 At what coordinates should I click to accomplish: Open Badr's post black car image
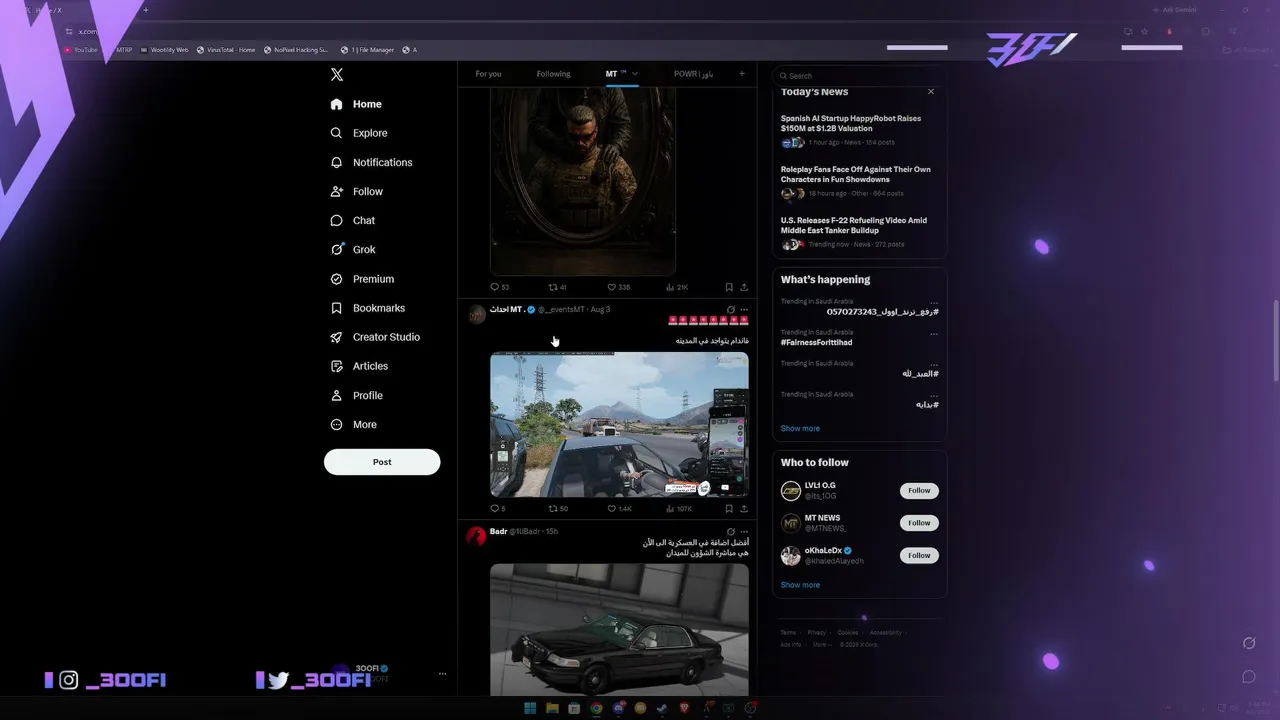coord(619,630)
